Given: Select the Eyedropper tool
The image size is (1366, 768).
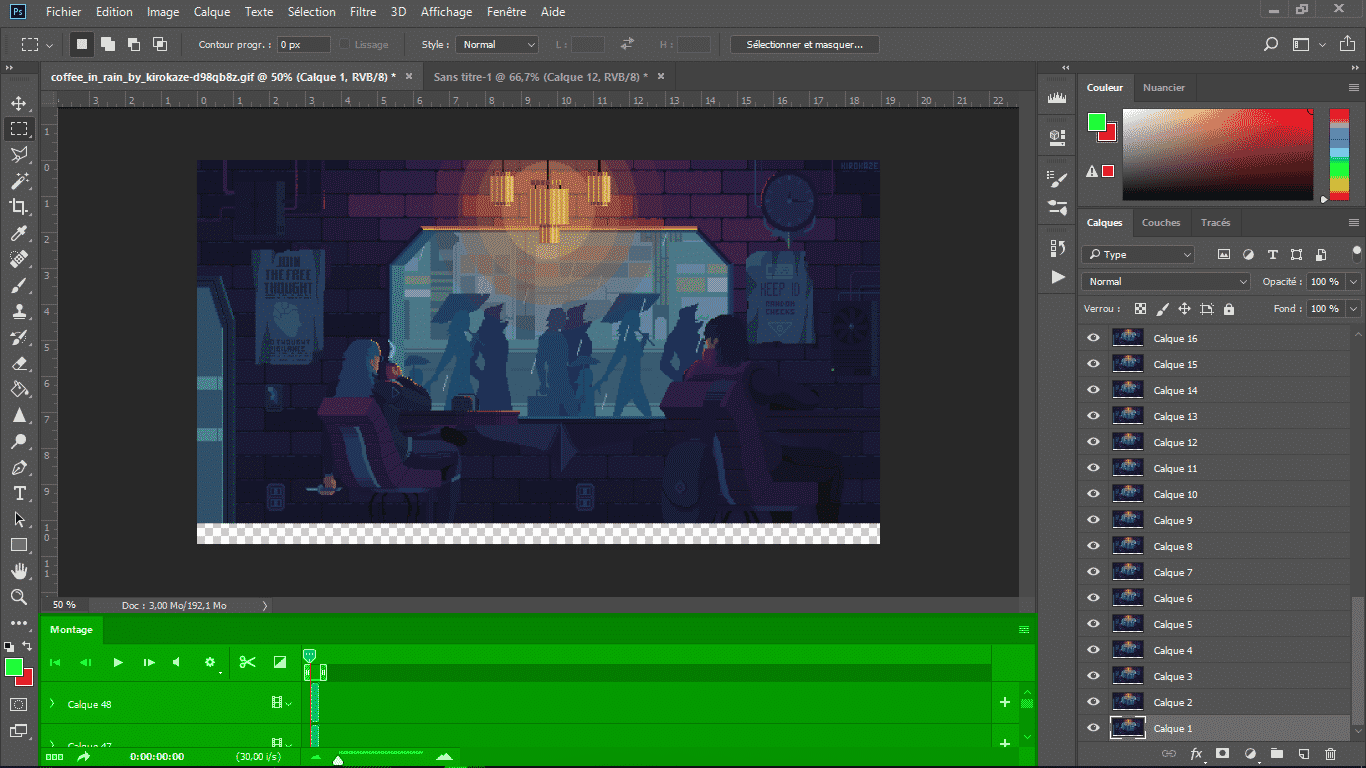Looking at the screenshot, I should 18,233.
